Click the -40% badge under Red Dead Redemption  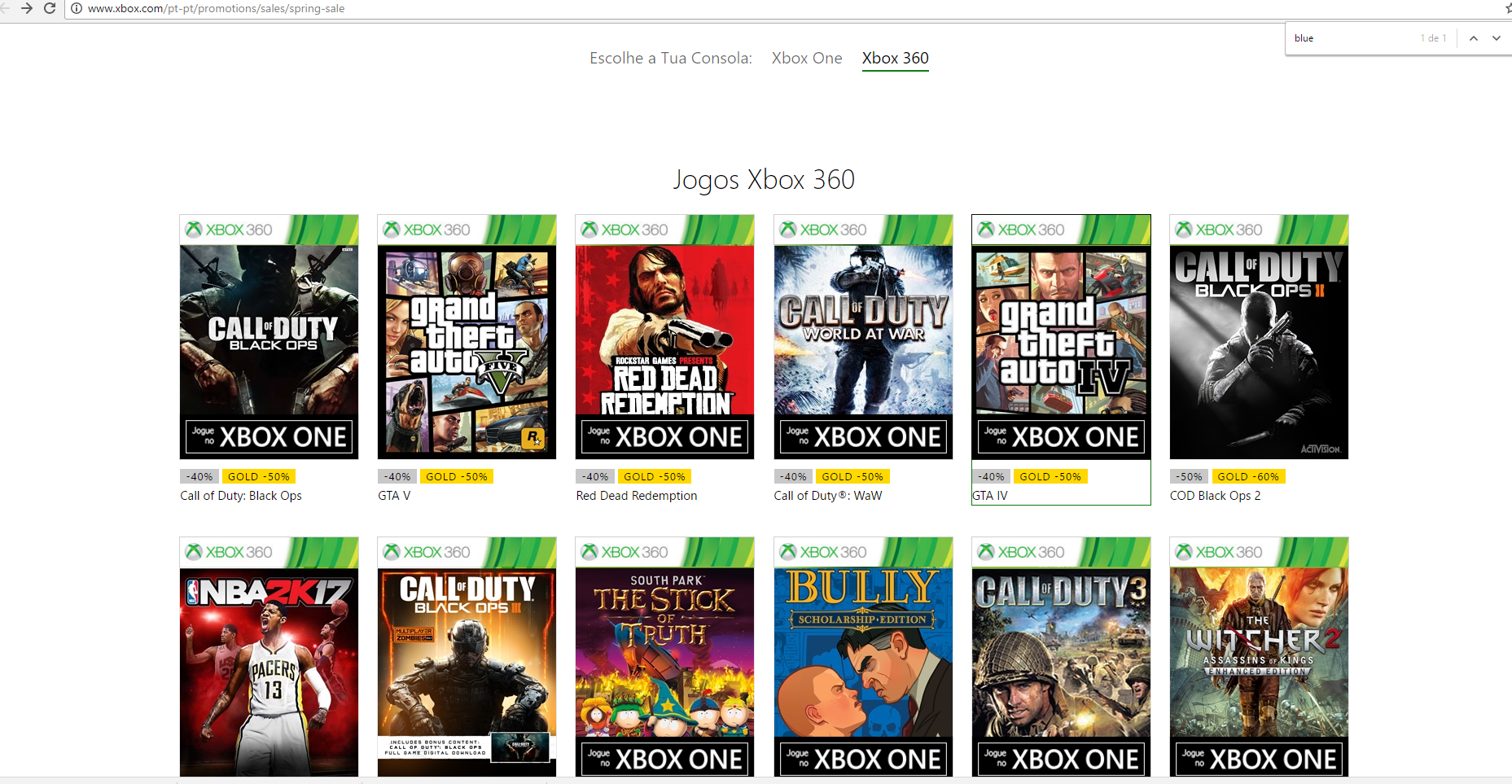click(594, 475)
